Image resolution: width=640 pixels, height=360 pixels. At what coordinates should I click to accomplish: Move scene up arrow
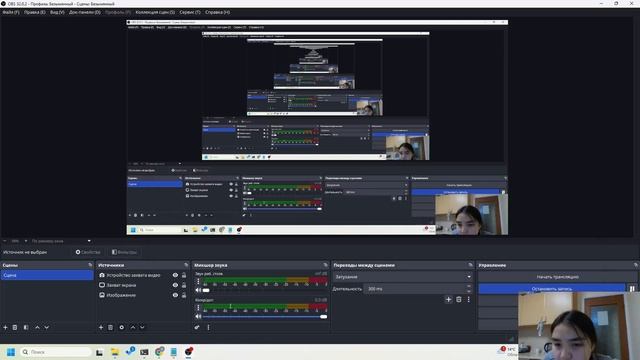pos(37,327)
